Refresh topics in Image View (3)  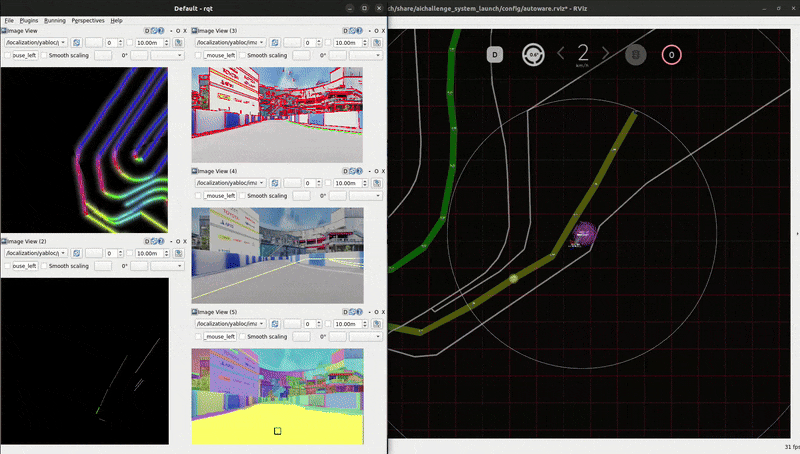[x=275, y=43]
